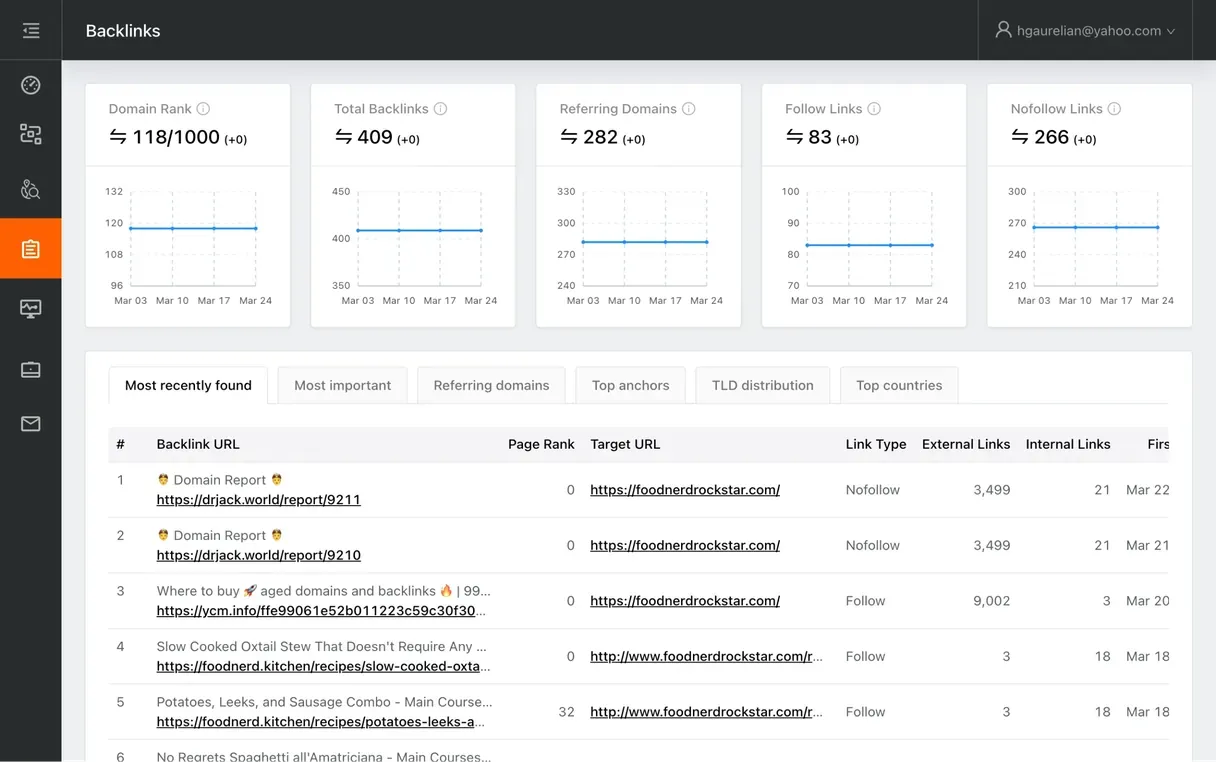Click the briefcase icon in the sidebar
This screenshot has width=1216, height=762.
(x=30, y=369)
